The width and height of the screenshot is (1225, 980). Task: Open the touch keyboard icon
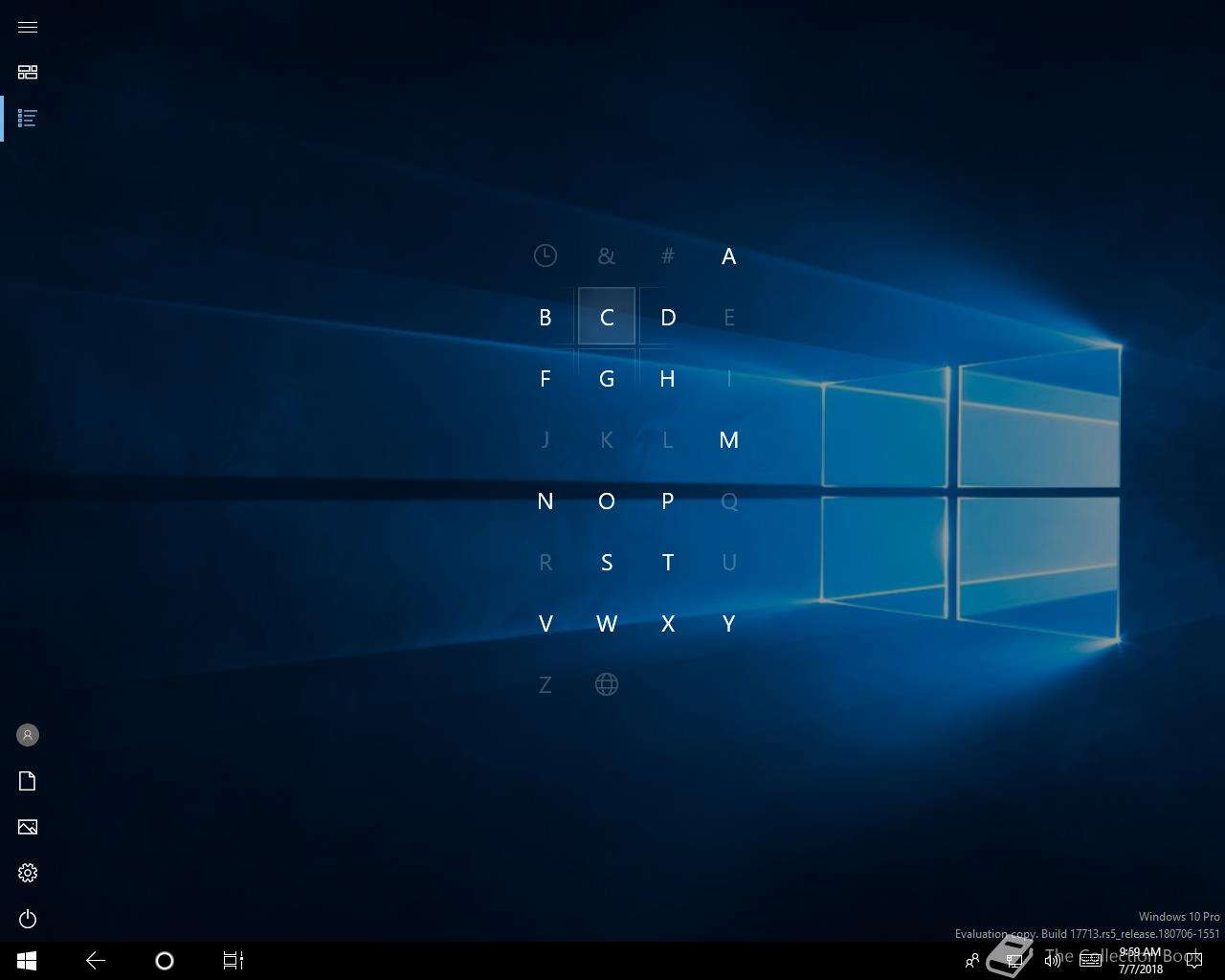point(1090,961)
